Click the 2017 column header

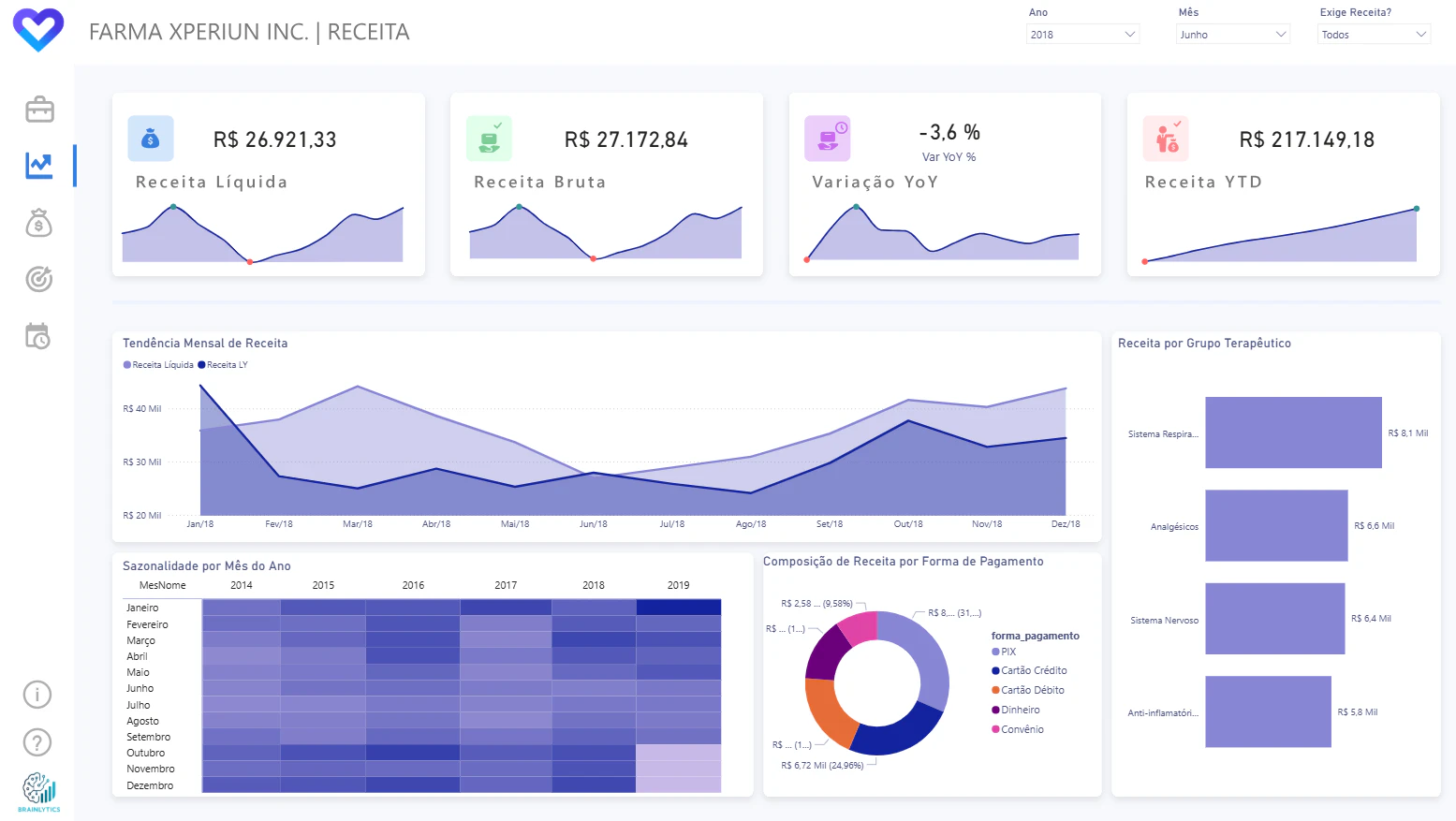click(506, 585)
